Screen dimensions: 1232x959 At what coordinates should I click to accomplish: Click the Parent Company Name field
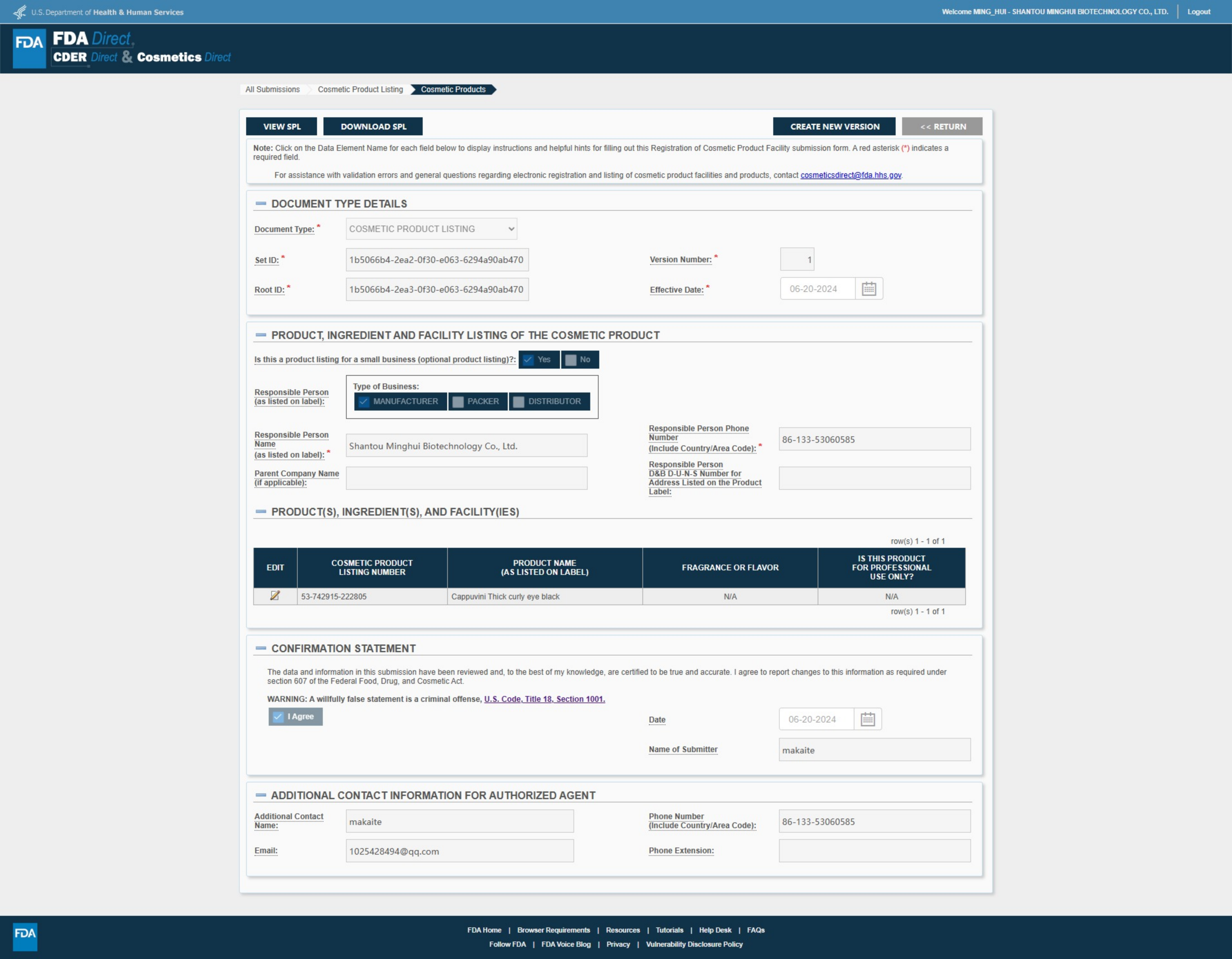pos(466,478)
